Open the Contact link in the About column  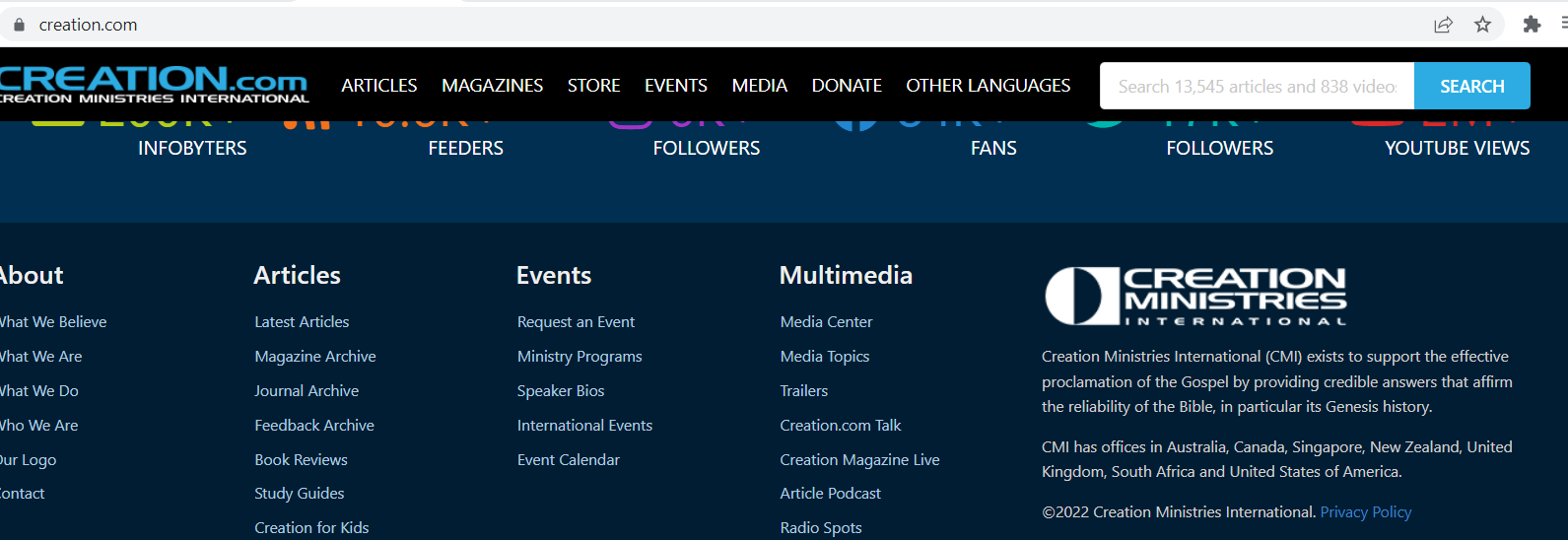click(22, 494)
